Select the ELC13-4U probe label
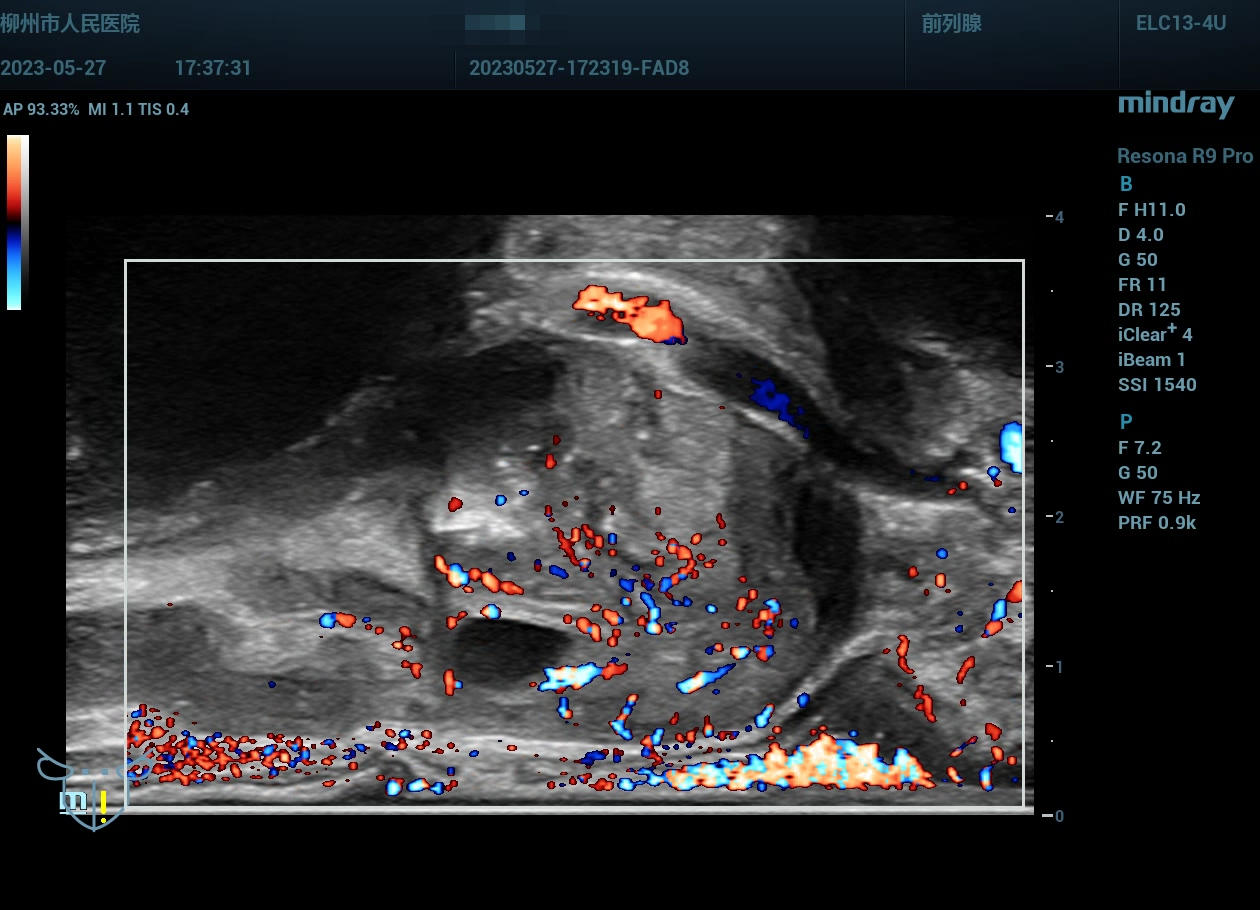The width and height of the screenshot is (1260, 910). [1180, 24]
